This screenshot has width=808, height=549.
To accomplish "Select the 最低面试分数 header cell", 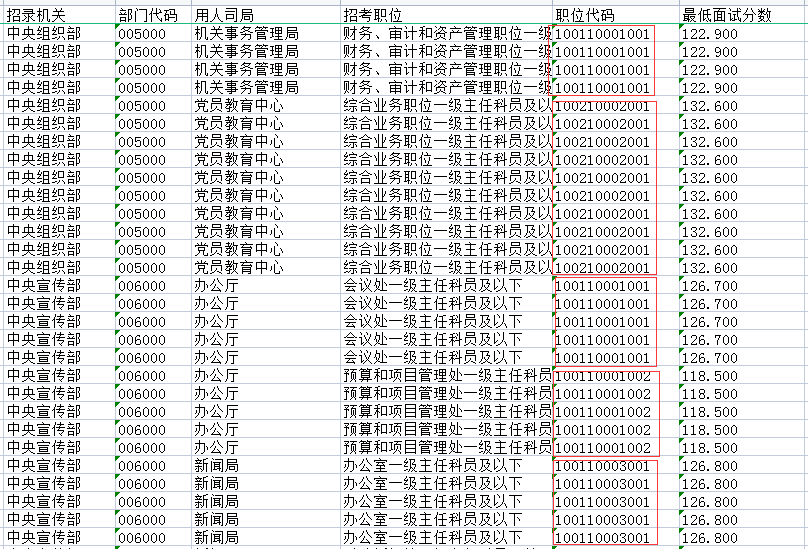I will click(x=743, y=15).
